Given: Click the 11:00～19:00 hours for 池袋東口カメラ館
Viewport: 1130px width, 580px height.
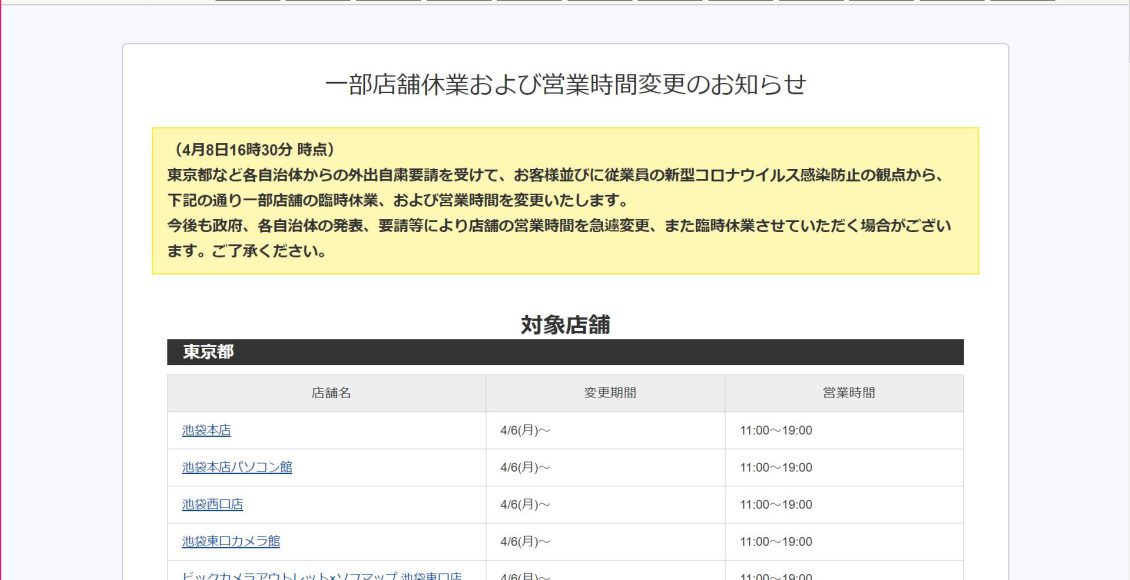Looking at the screenshot, I should (776, 542).
